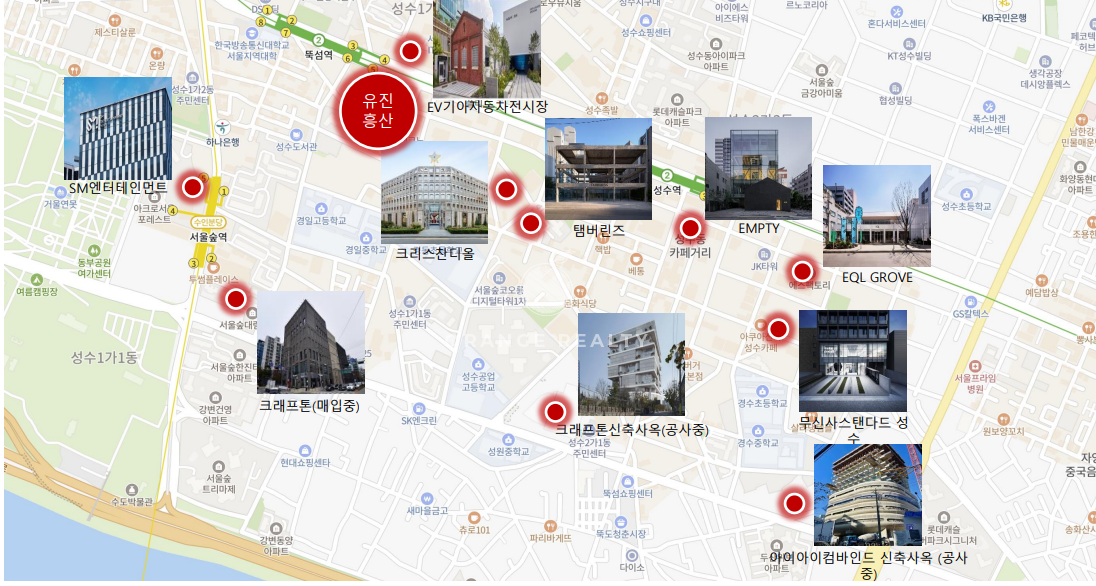Click the 경수초등학교 school icon

pyautogui.click(x=762, y=392)
